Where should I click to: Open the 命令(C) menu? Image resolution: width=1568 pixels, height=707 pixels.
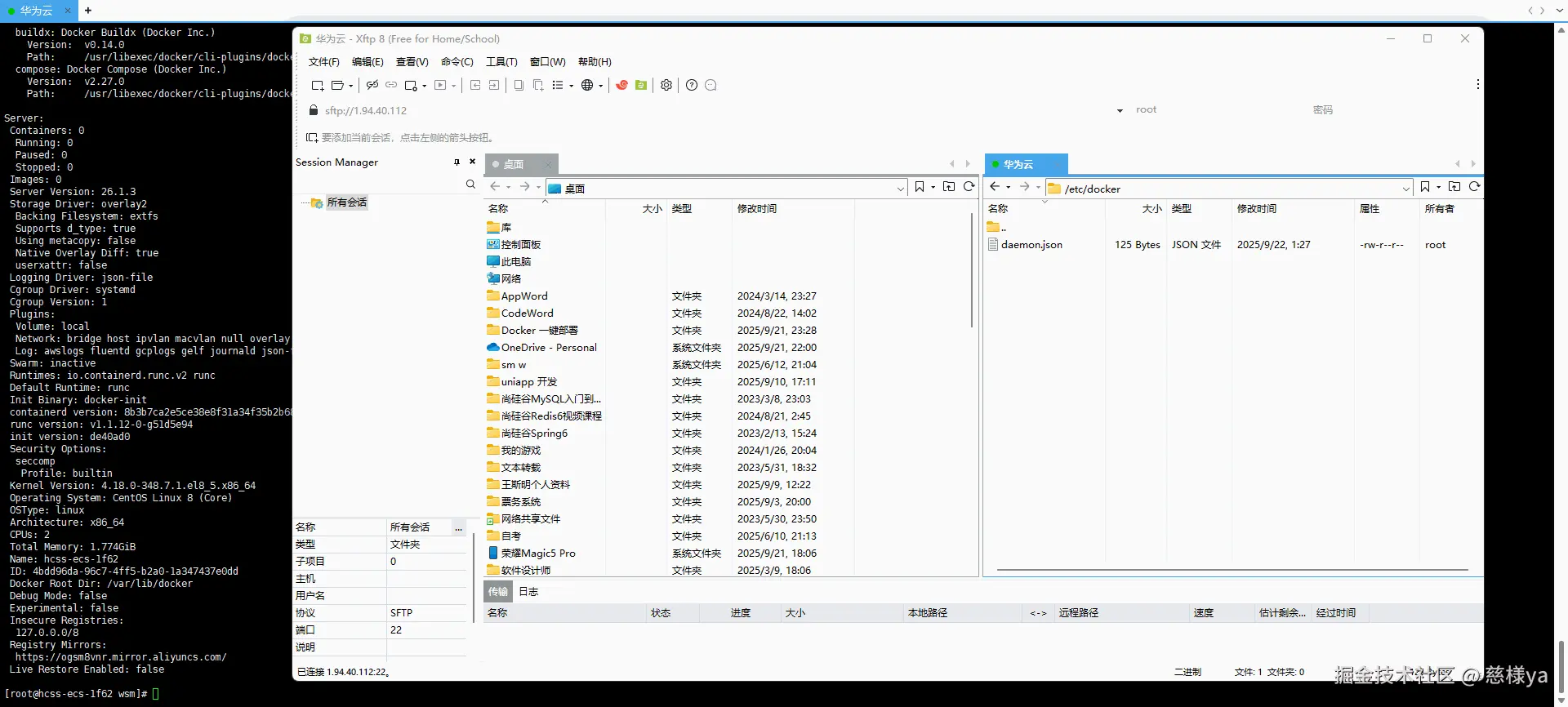pos(457,62)
